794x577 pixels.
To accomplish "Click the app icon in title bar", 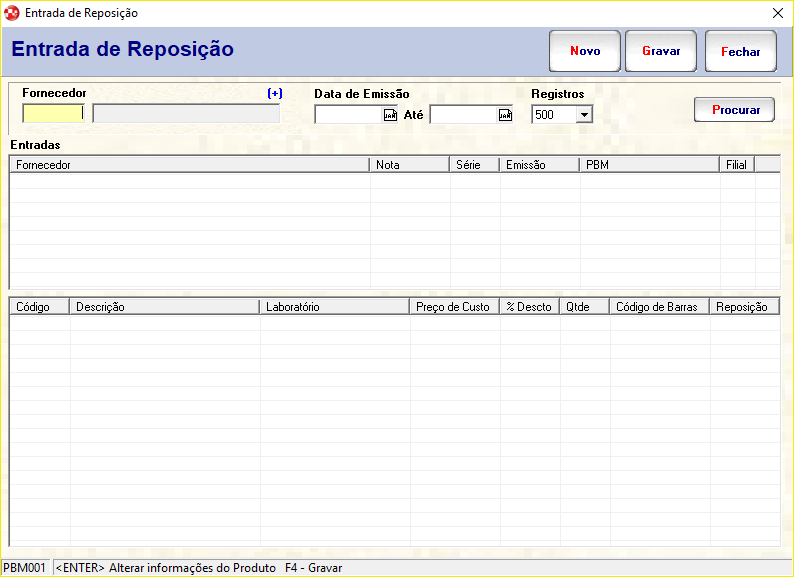I will 11,13.
